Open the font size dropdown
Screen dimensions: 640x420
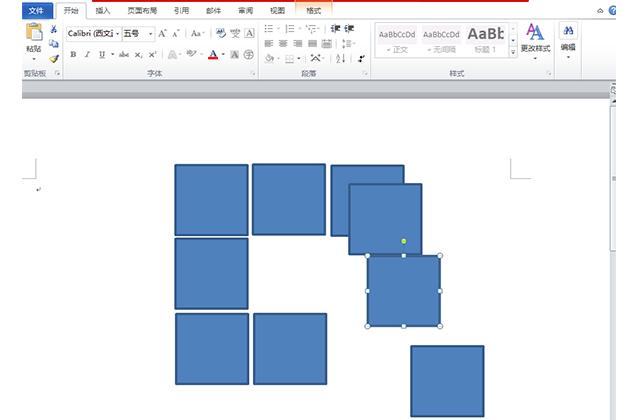pos(151,34)
